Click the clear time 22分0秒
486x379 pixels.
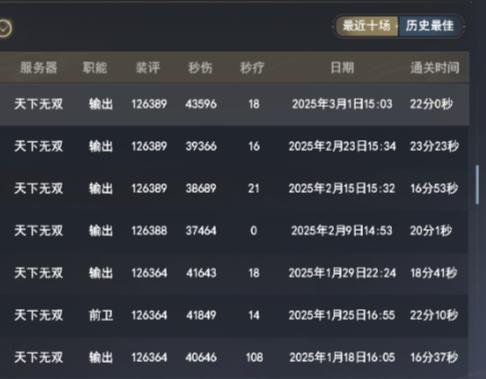click(x=431, y=104)
